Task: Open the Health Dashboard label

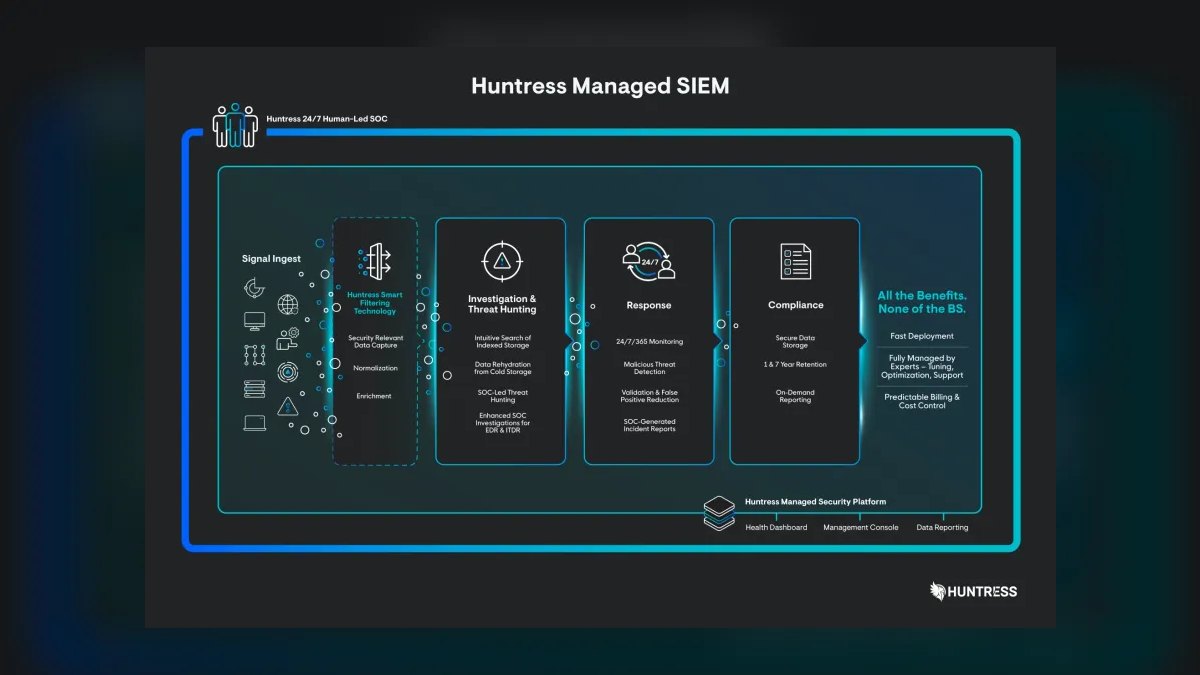Action: click(x=776, y=527)
